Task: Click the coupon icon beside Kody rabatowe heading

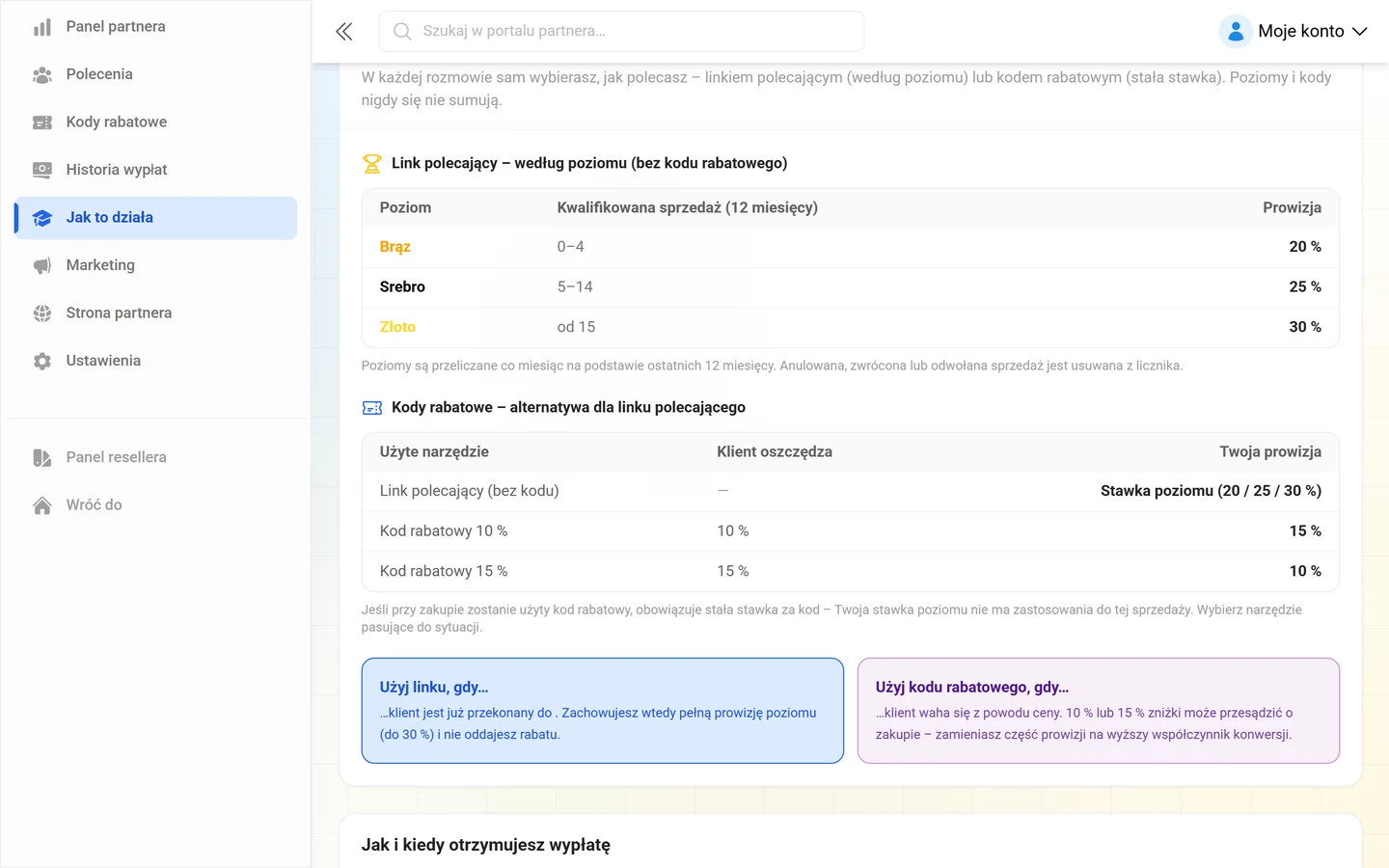Action: click(371, 408)
